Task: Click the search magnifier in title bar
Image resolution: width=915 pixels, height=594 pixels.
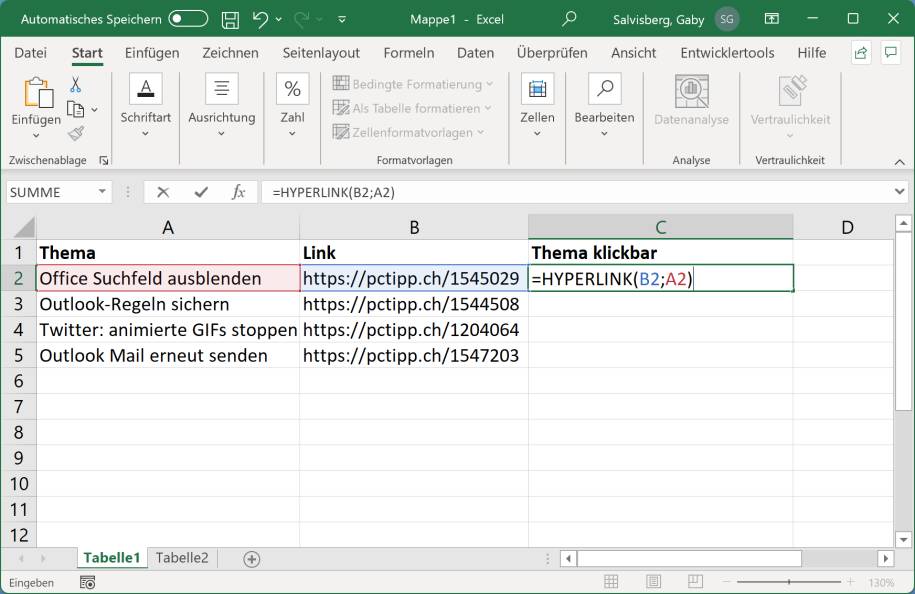Action: (x=569, y=19)
